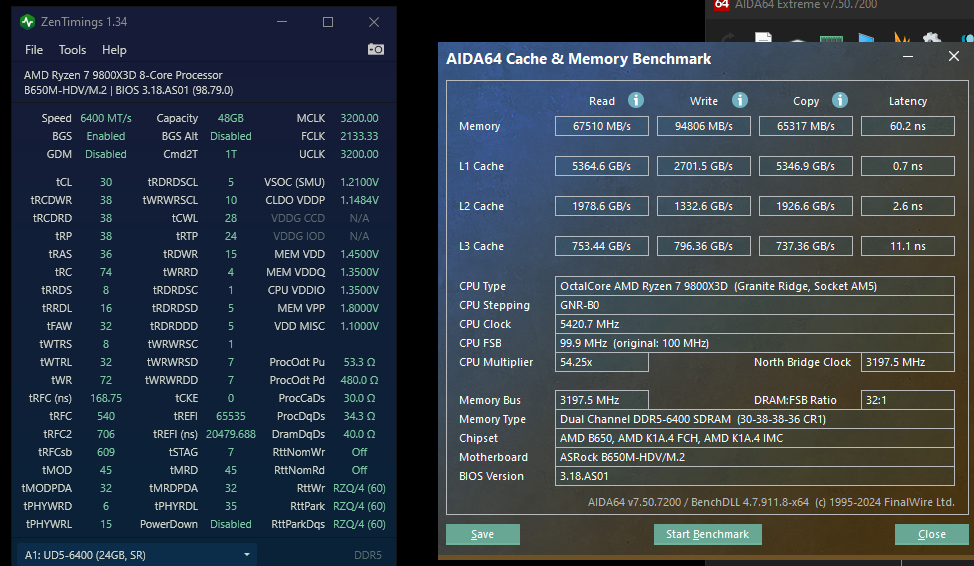Screen dimensions: 974x566
Task: Click the flame stability test icon in AIDA64 toolbar
Action: point(901,38)
